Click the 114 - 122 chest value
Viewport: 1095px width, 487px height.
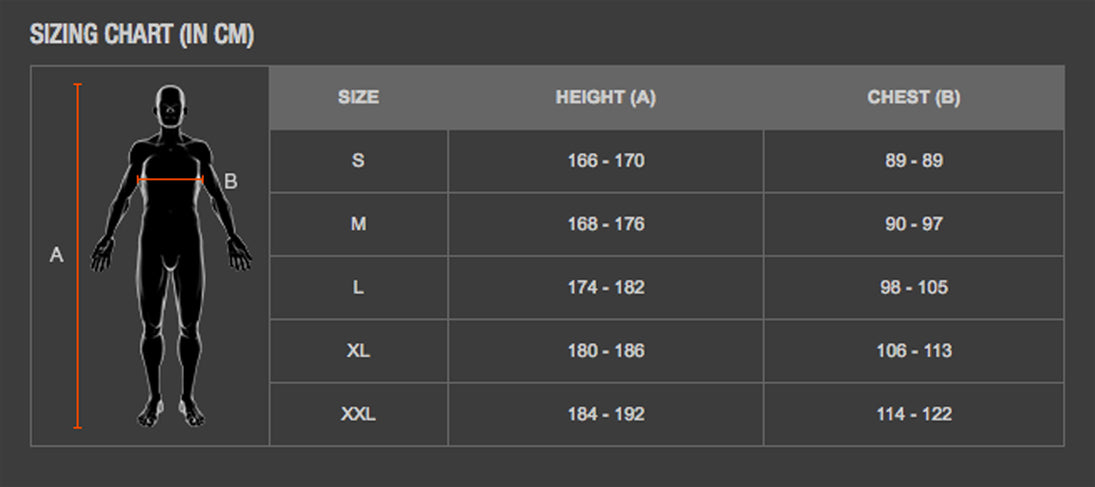(913, 414)
